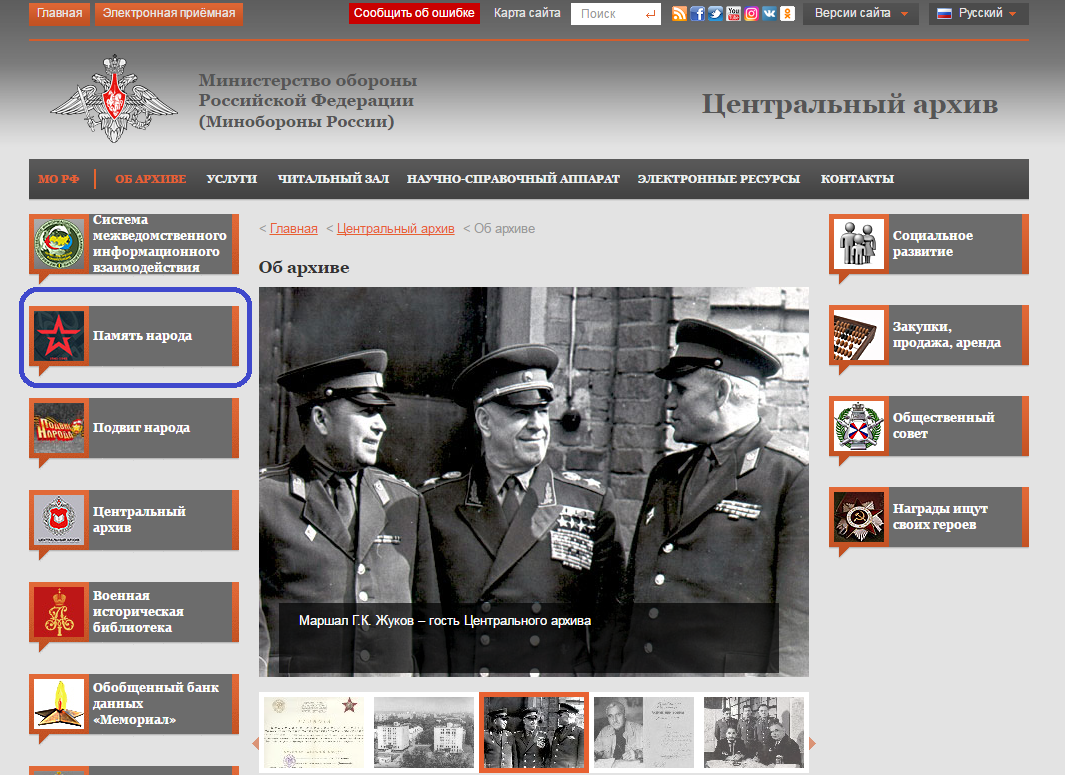
Task: Click the Общественный совет emblem icon
Action: (x=859, y=427)
